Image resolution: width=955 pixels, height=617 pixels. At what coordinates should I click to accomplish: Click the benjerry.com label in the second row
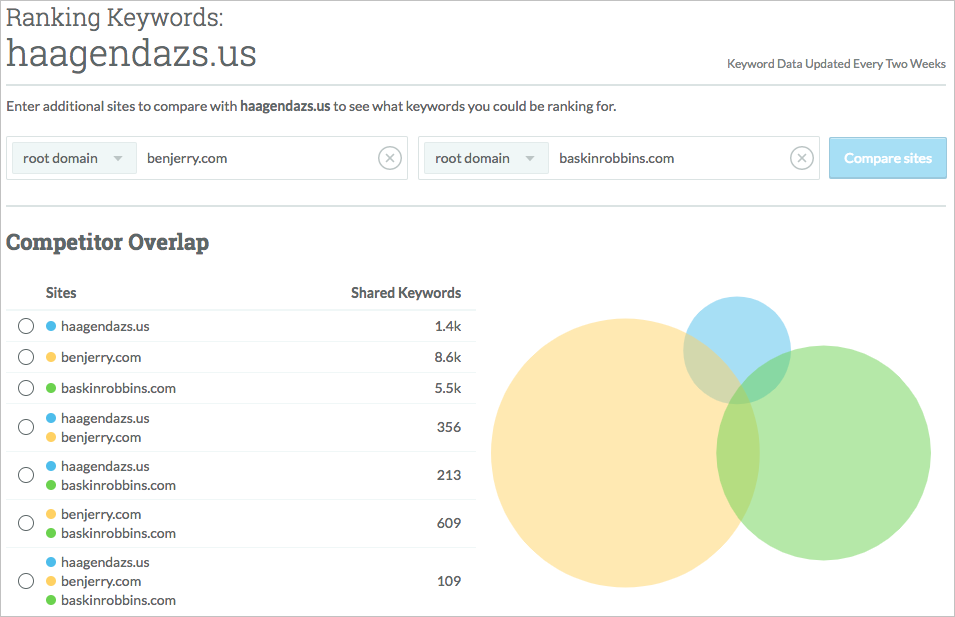(101, 358)
